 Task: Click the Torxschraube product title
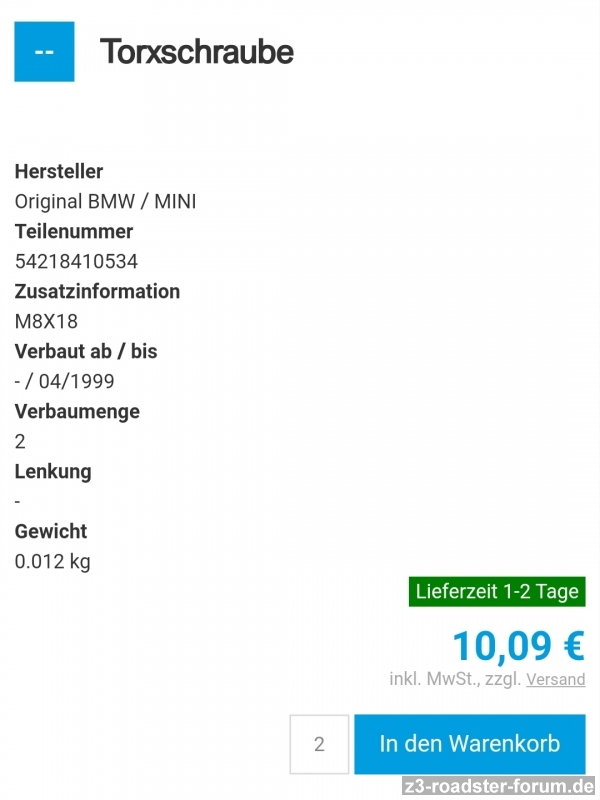[197, 51]
